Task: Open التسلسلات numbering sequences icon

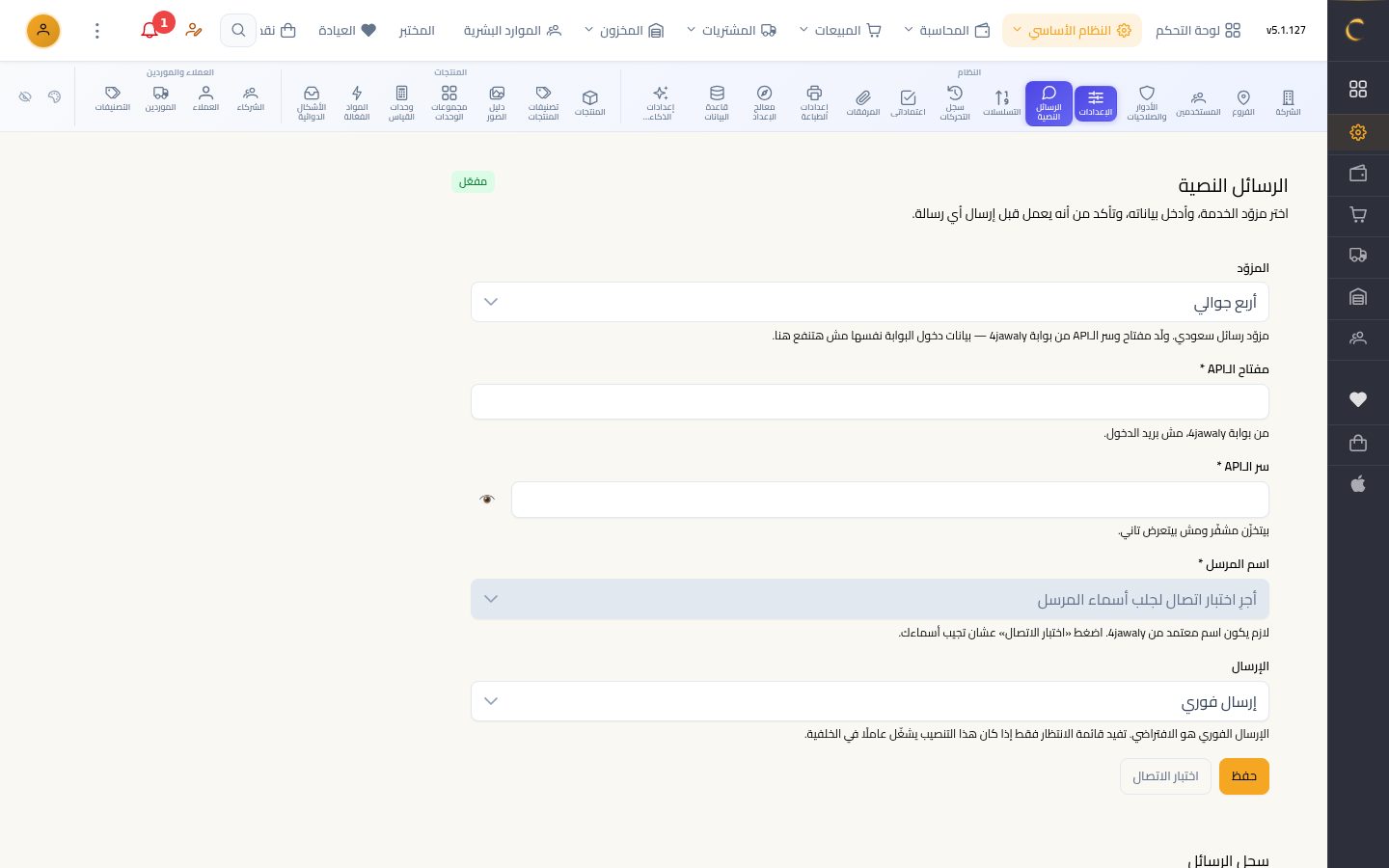Action: pos(1002,103)
